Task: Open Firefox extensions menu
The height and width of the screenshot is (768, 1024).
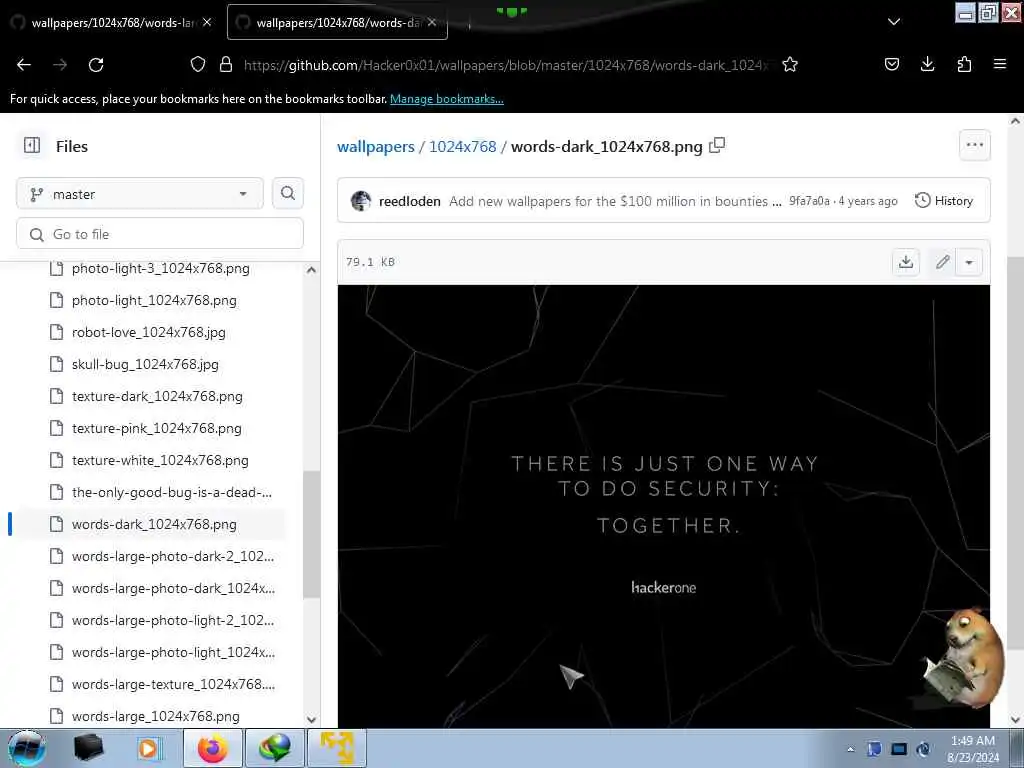Action: (964, 64)
